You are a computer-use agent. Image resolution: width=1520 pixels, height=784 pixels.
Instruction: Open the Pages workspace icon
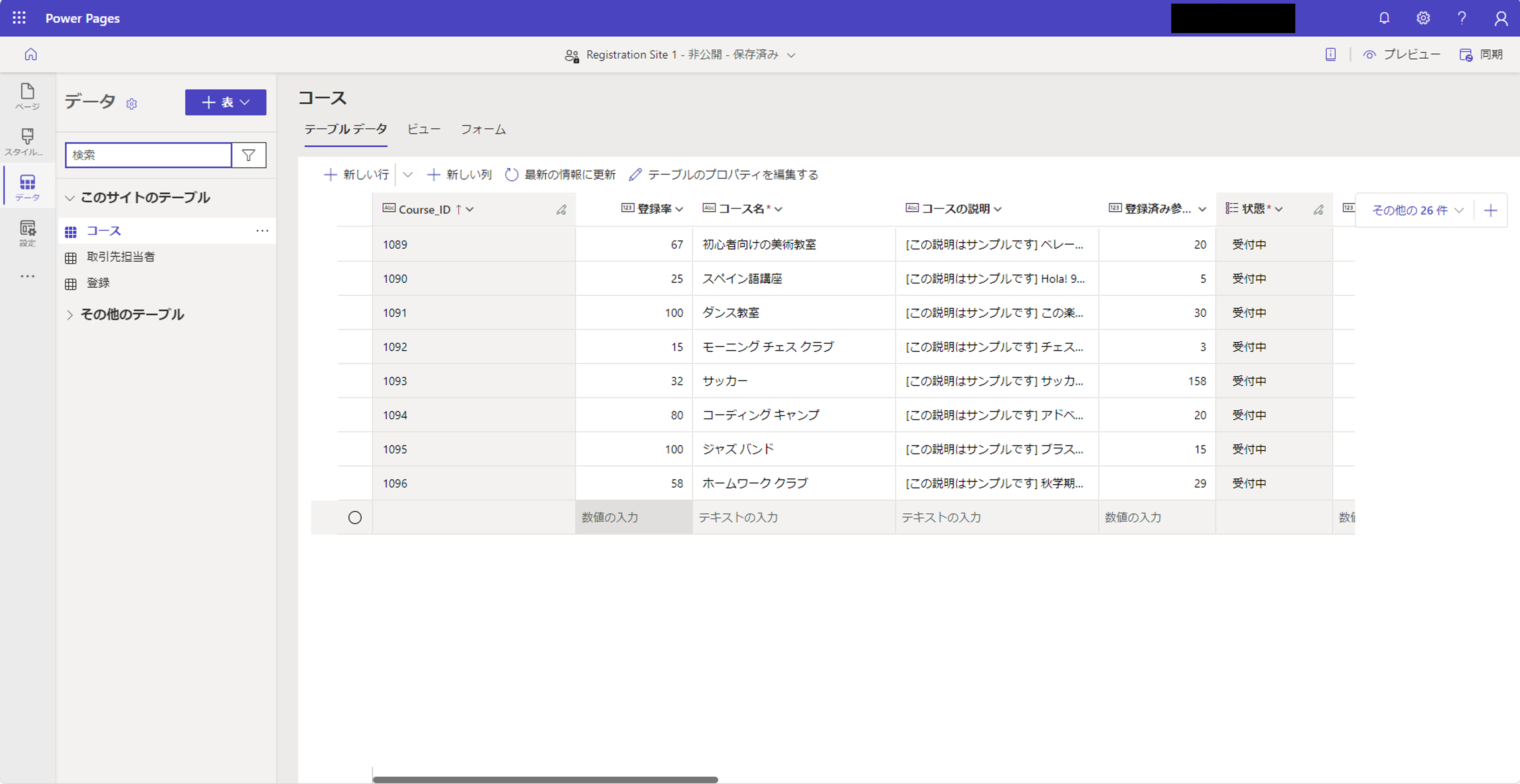tap(28, 96)
